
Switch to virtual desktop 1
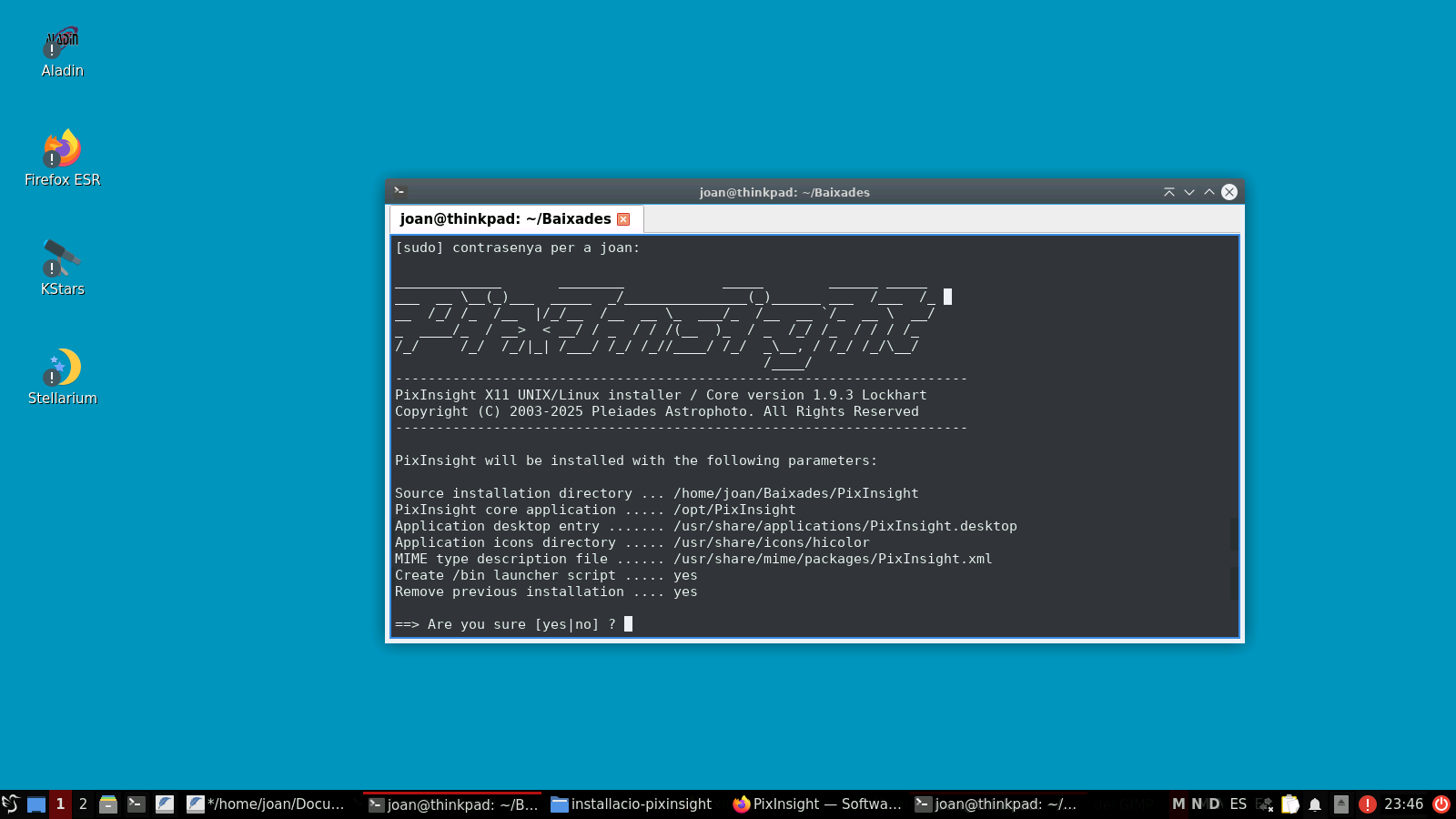60,804
